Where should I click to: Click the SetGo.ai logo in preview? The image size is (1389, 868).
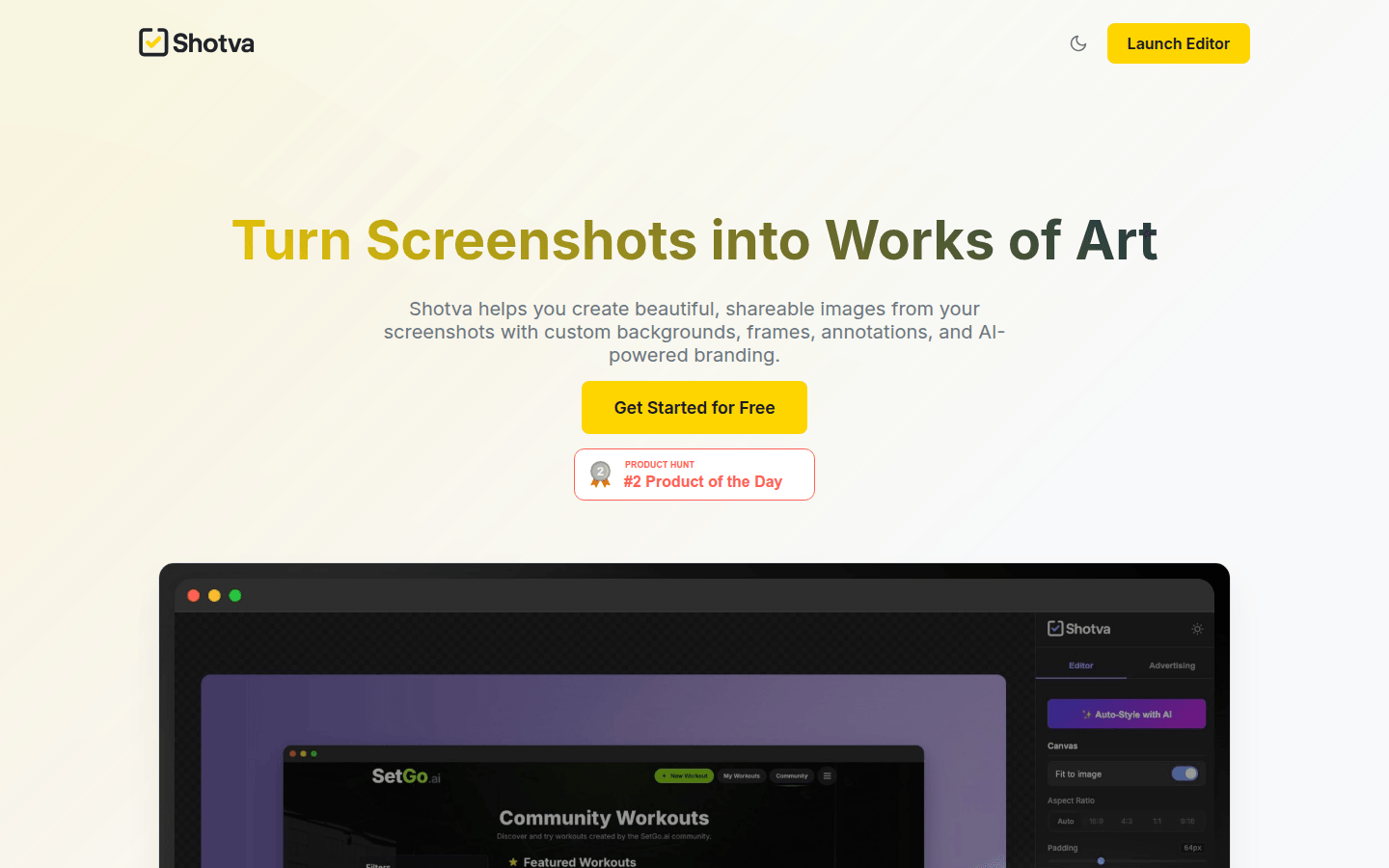click(x=406, y=776)
